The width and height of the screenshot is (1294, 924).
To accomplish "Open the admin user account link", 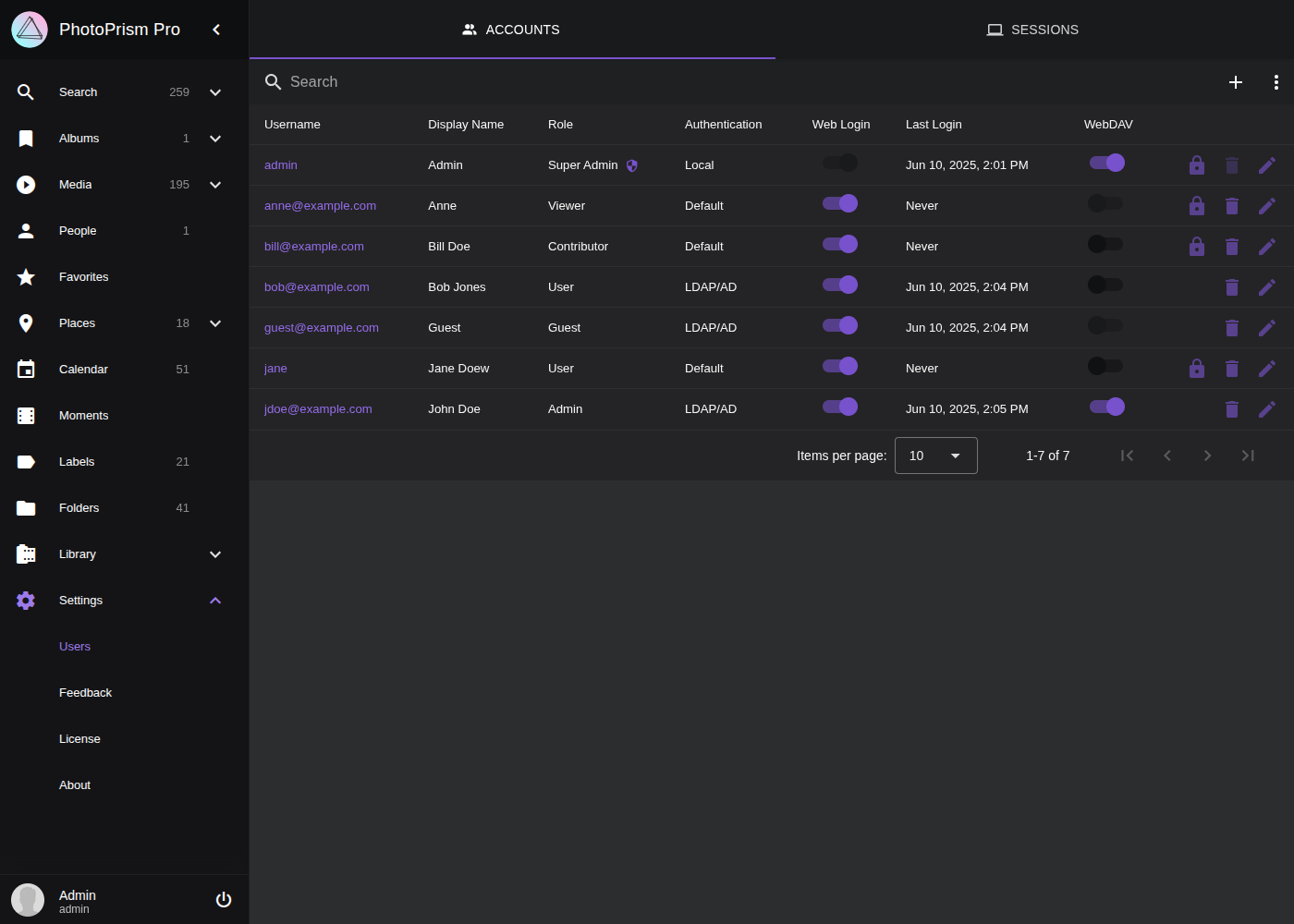I will pyautogui.click(x=280, y=164).
